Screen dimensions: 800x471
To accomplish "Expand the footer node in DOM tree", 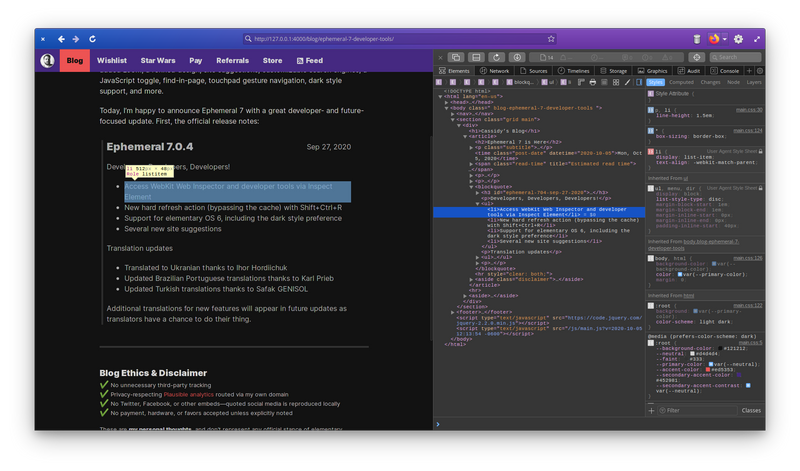I will click(453, 312).
